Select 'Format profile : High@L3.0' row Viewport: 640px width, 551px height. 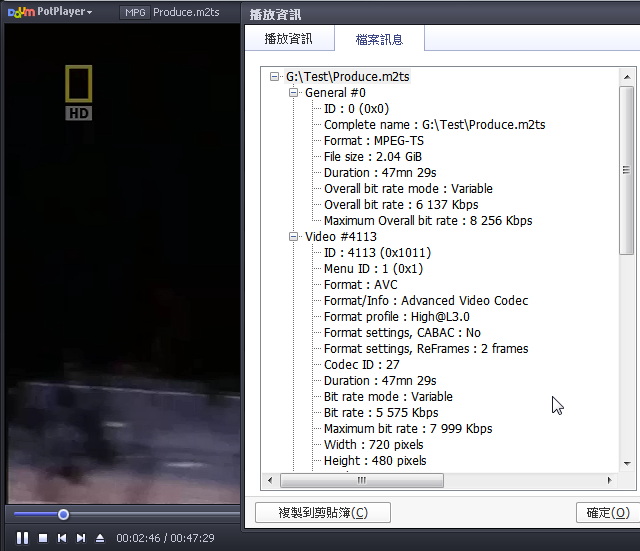[396, 317]
